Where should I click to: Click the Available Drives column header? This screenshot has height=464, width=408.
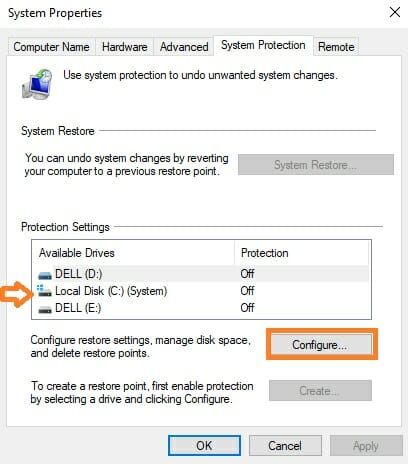tap(133, 253)
